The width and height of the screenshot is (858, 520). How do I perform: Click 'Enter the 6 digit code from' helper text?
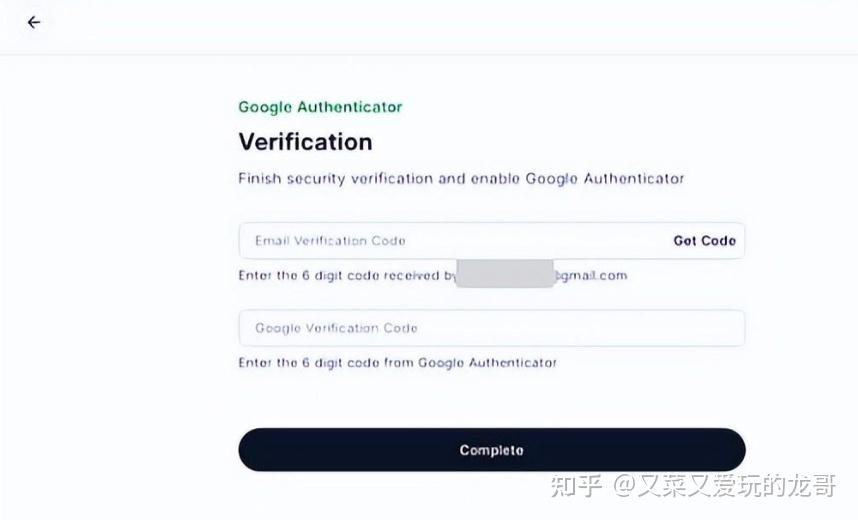tap(326, 363)
